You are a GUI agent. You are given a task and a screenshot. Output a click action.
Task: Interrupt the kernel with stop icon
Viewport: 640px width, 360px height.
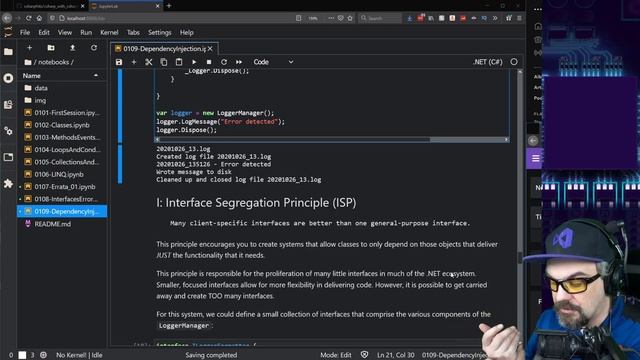[x=209, y=62]
